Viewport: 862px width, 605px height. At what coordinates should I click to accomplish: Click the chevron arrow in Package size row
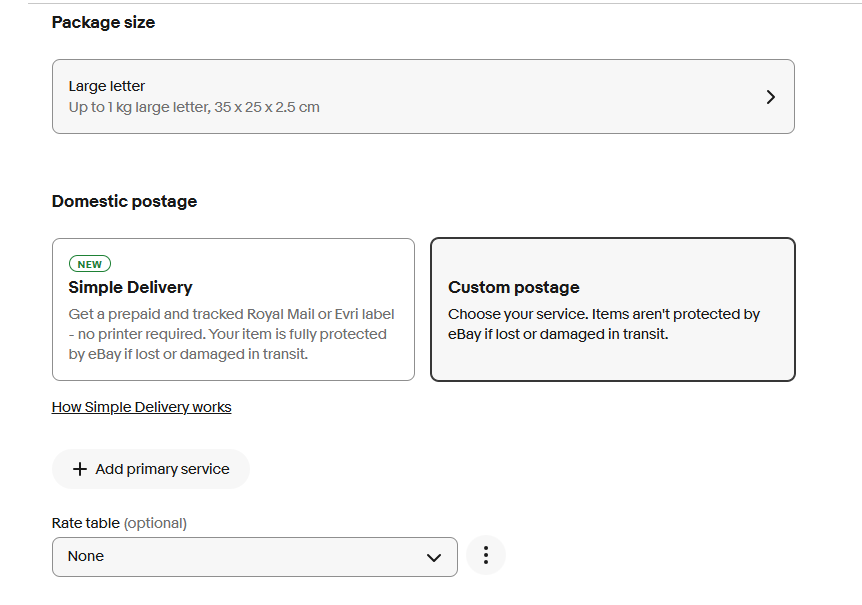(770, 97)
